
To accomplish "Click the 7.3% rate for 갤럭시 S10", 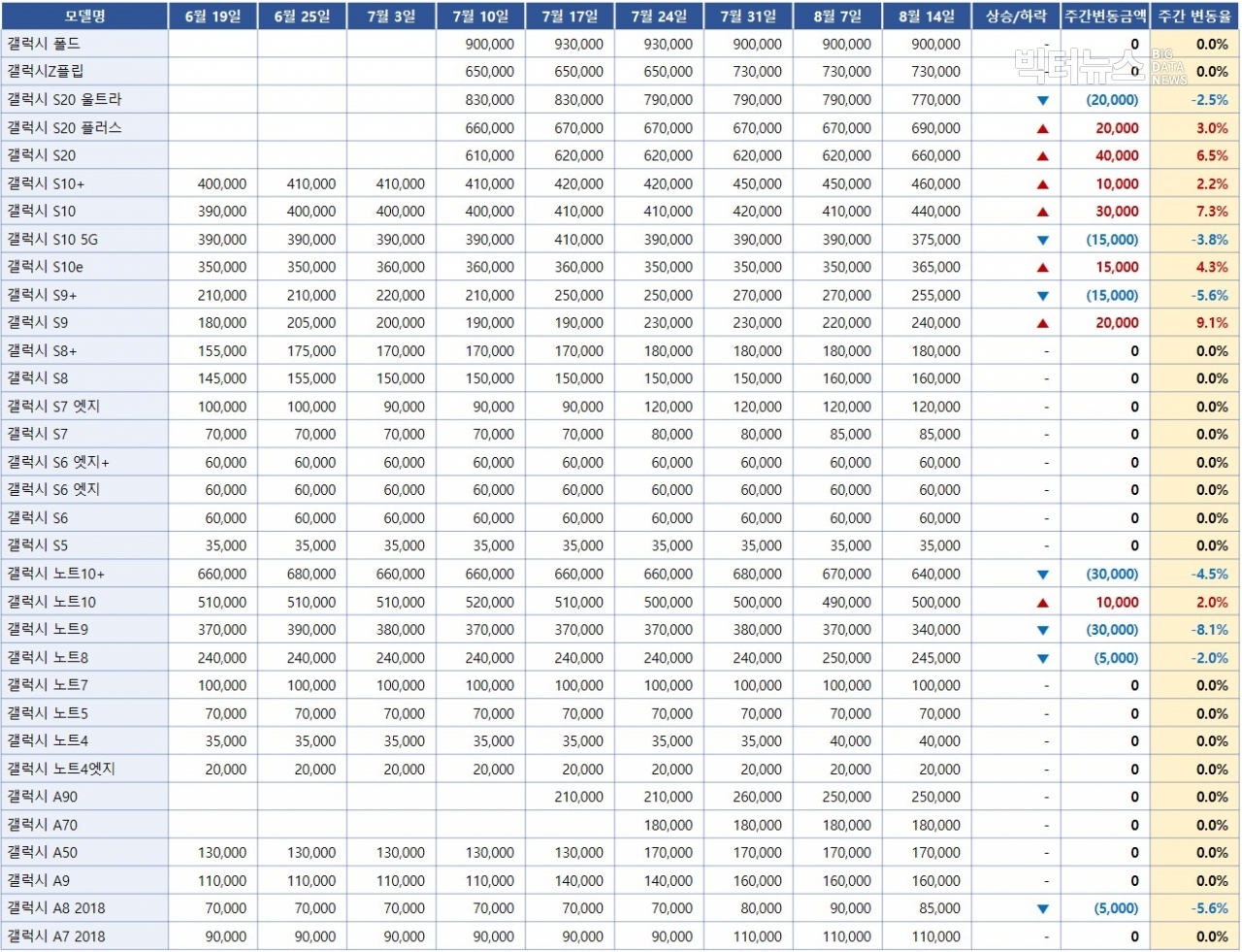I will pyautogui.click(x=1212, y=212).
